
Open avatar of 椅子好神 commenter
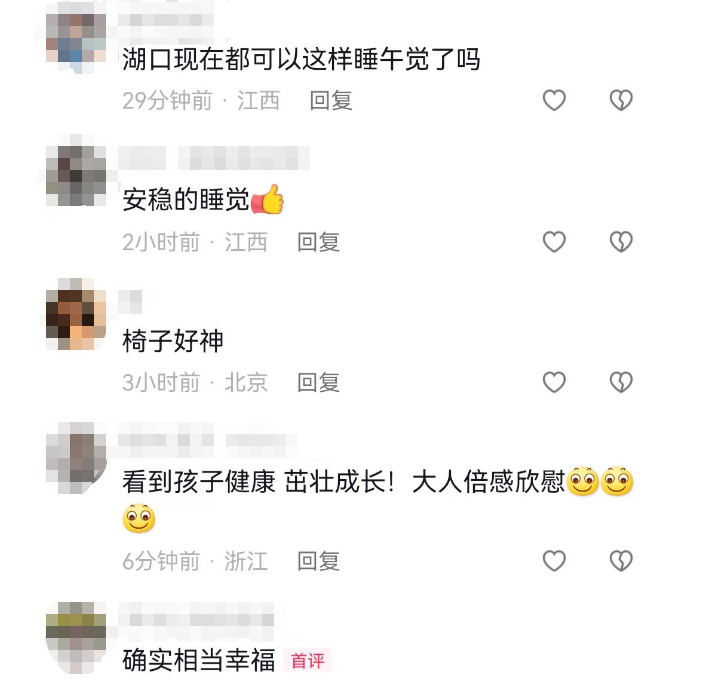point(76,319)
